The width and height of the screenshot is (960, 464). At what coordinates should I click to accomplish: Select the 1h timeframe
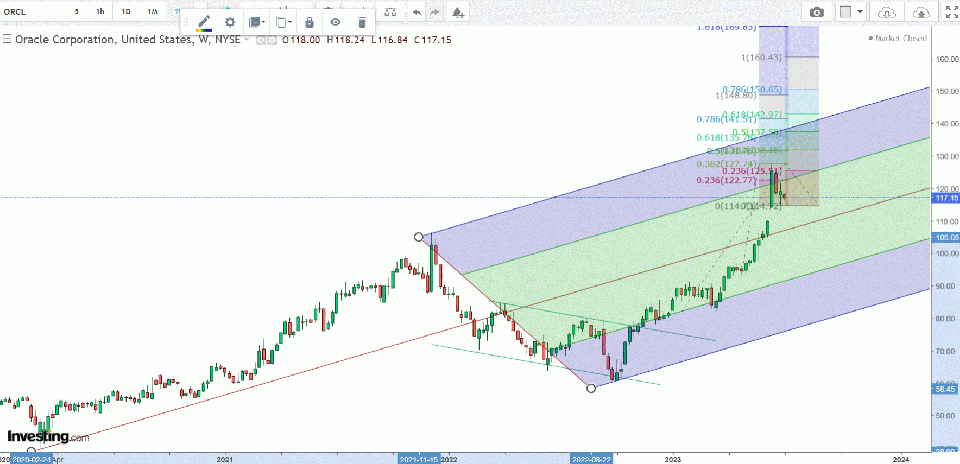click(x=98, y=11)
